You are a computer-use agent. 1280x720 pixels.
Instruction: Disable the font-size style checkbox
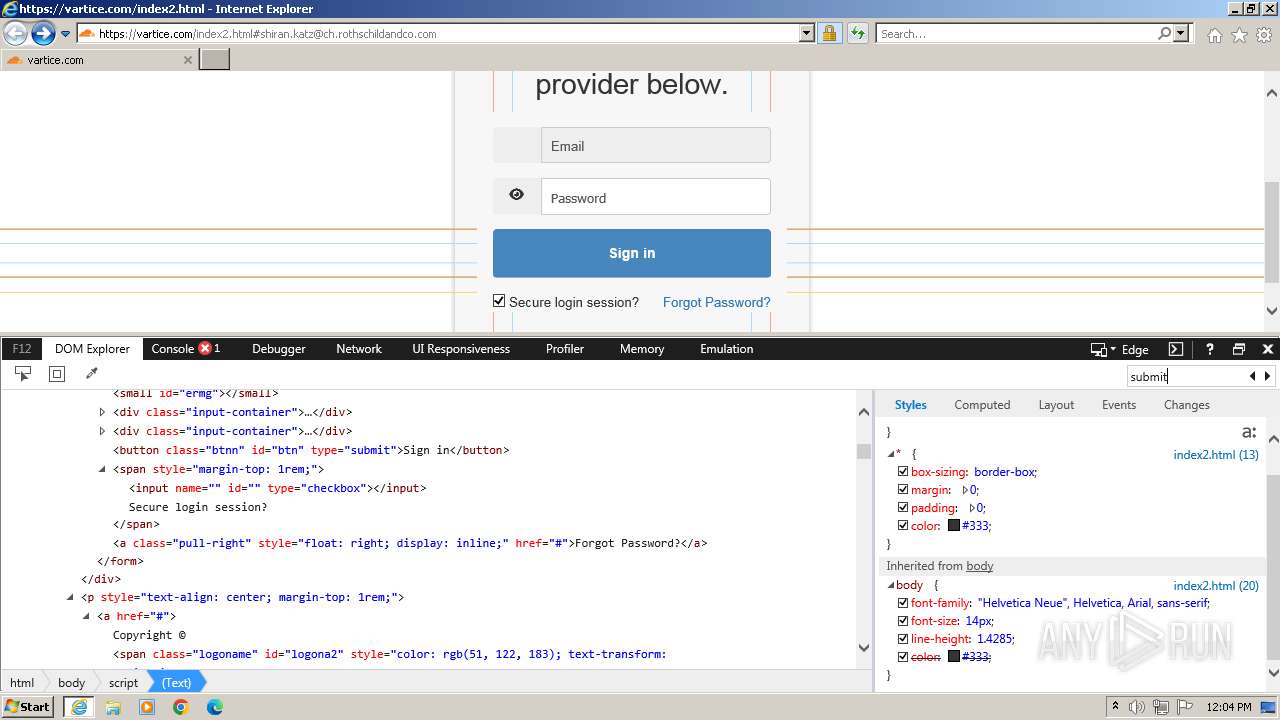[x=903, y=621]
